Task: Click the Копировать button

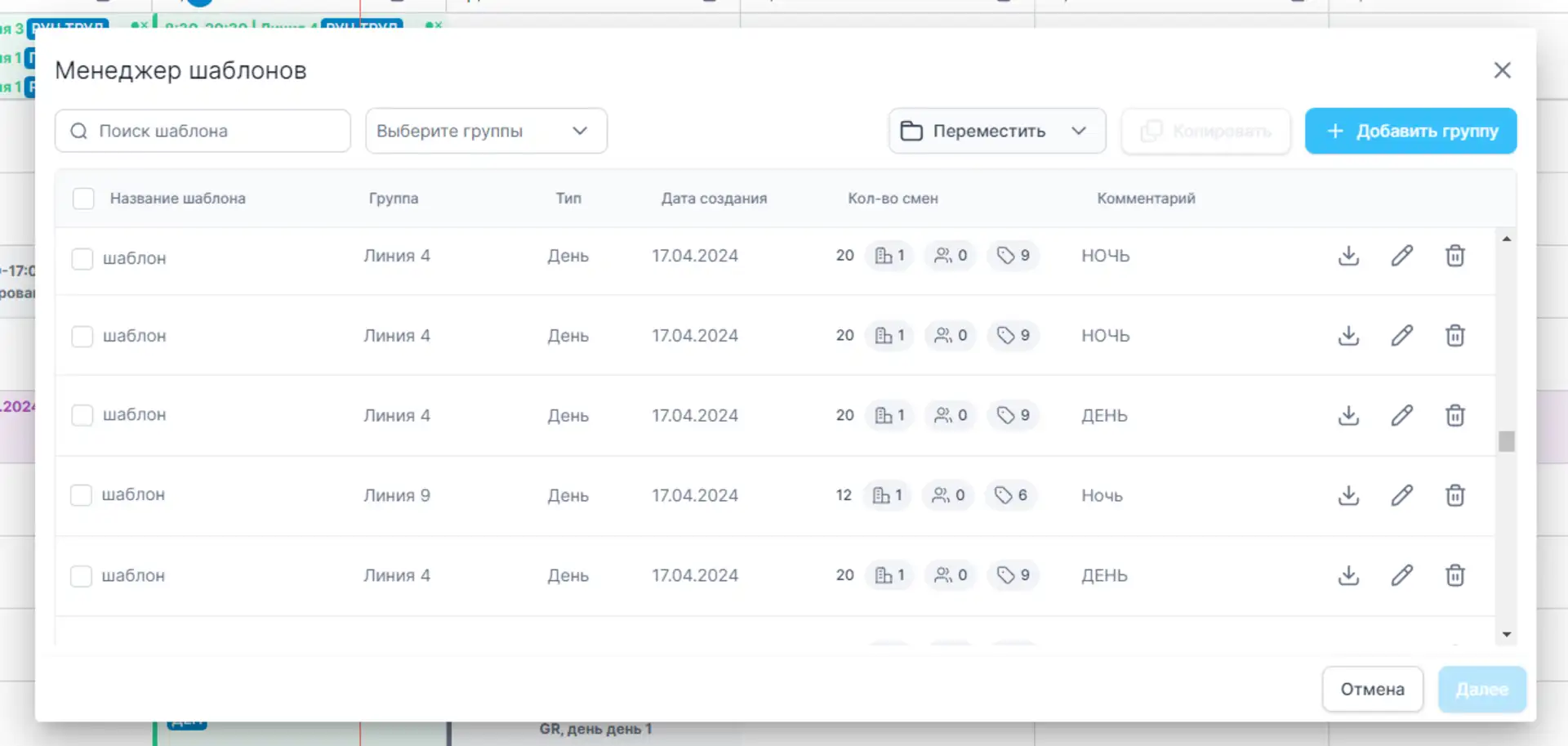Action: tap(1206, 131)
